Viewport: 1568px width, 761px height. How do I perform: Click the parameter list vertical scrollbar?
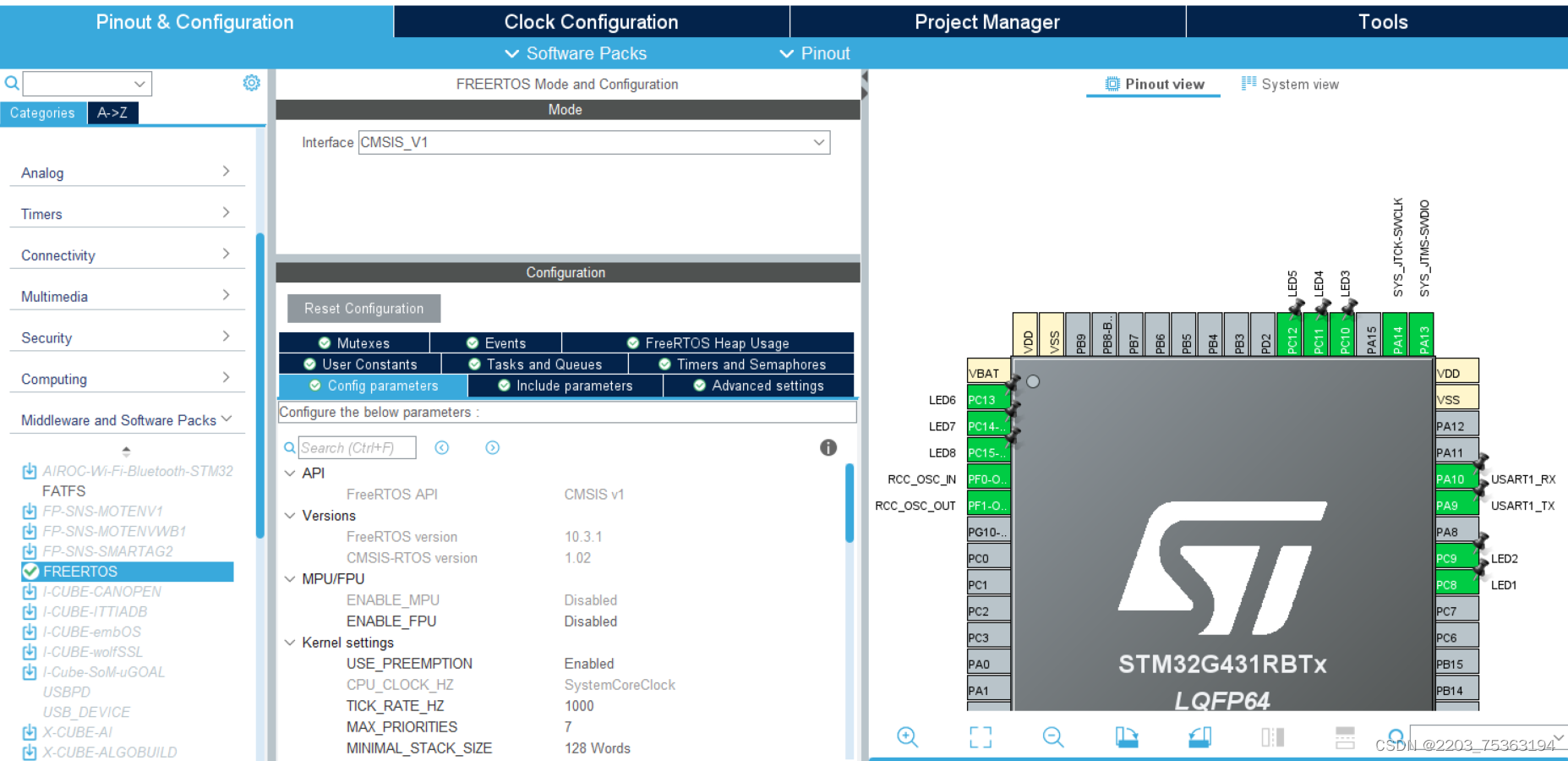(x=850, y=502)
